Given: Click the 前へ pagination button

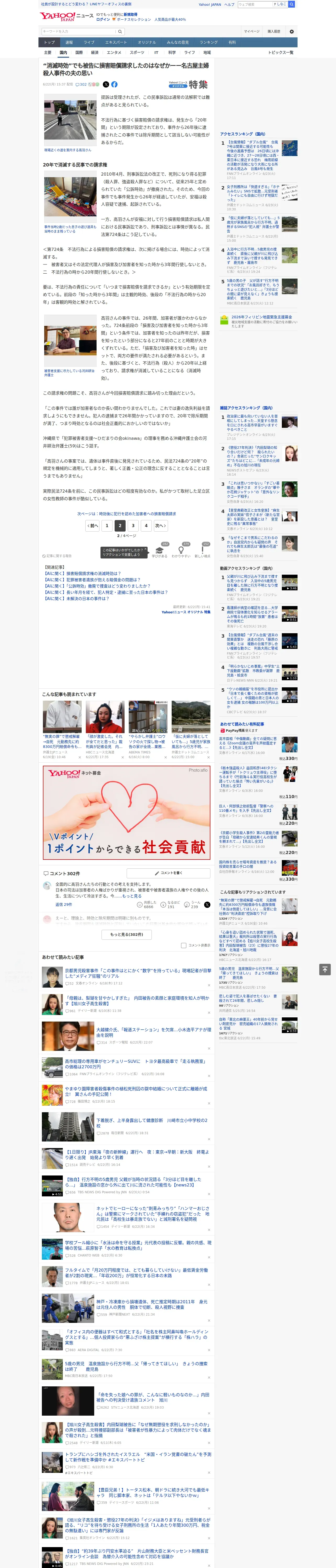Looking at the screenshot, I should tap(92, 525).
